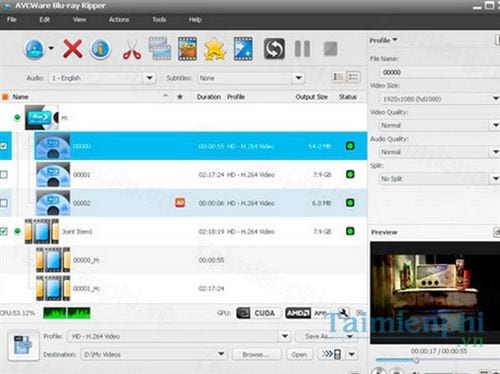Click the merge/join clips icon
Image resolution: width=500 pixels, height=374 pixels.
[160, 49]
